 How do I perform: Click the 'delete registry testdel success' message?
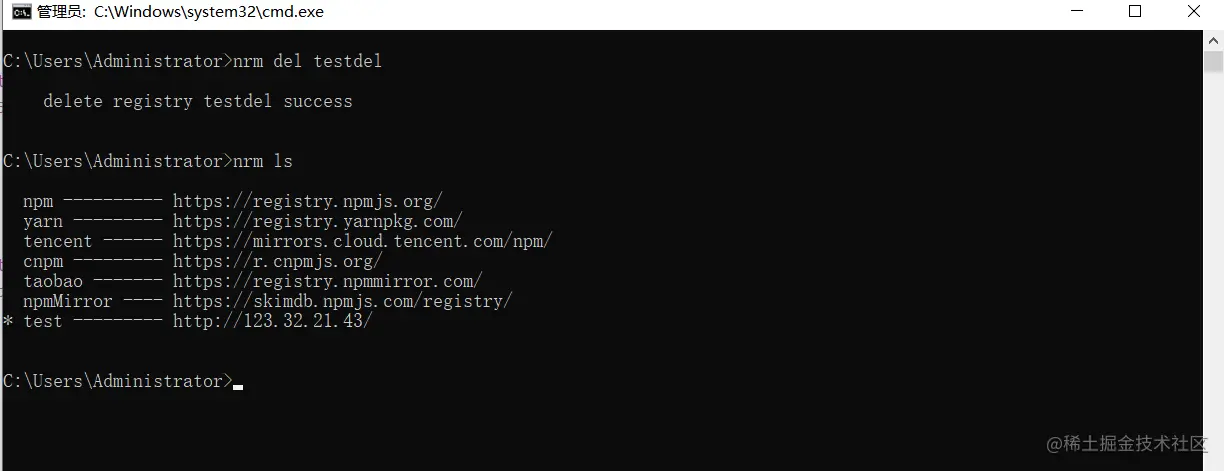(x=197, y=101)
